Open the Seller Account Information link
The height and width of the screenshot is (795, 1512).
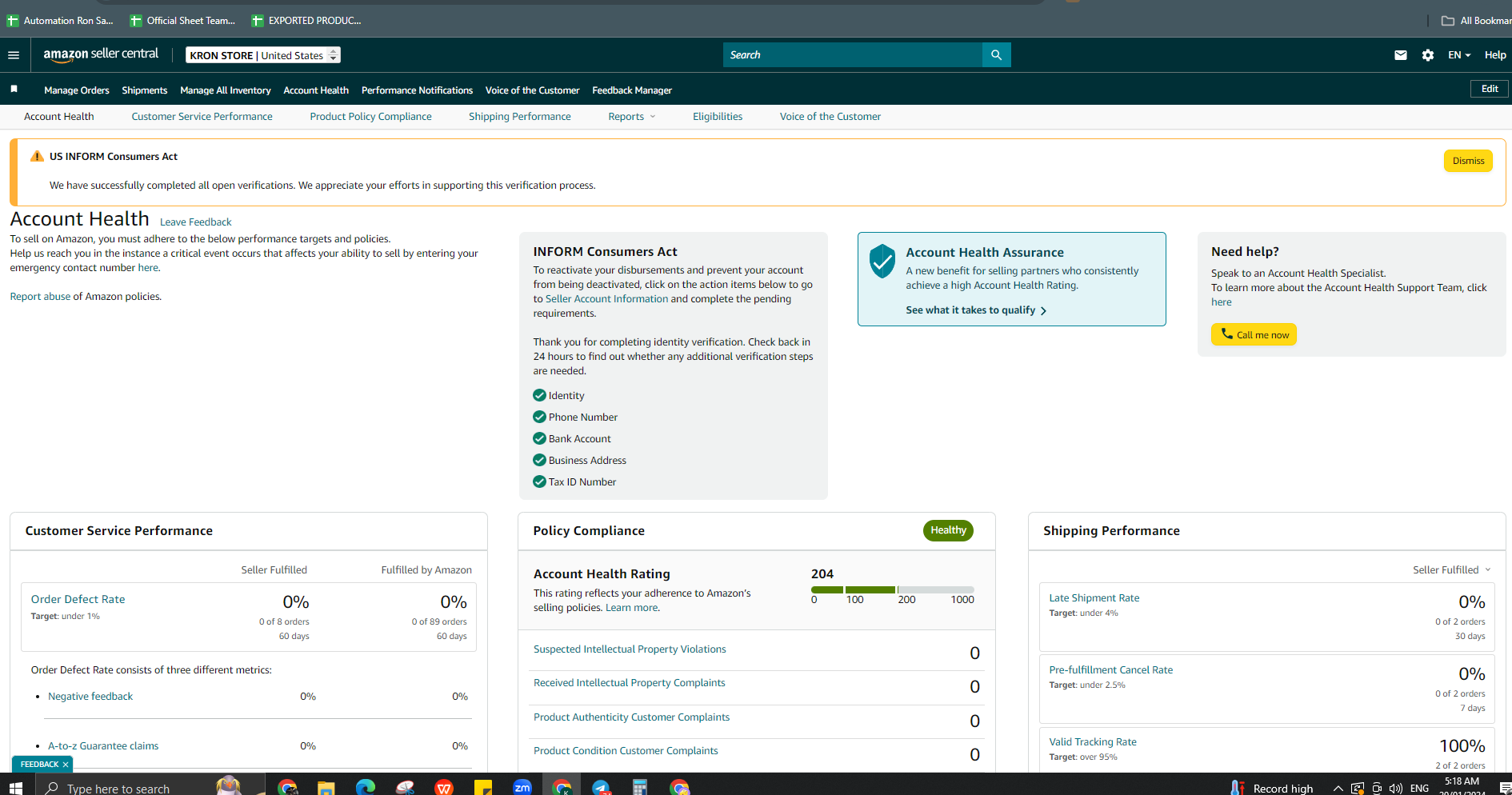point(606,299)
